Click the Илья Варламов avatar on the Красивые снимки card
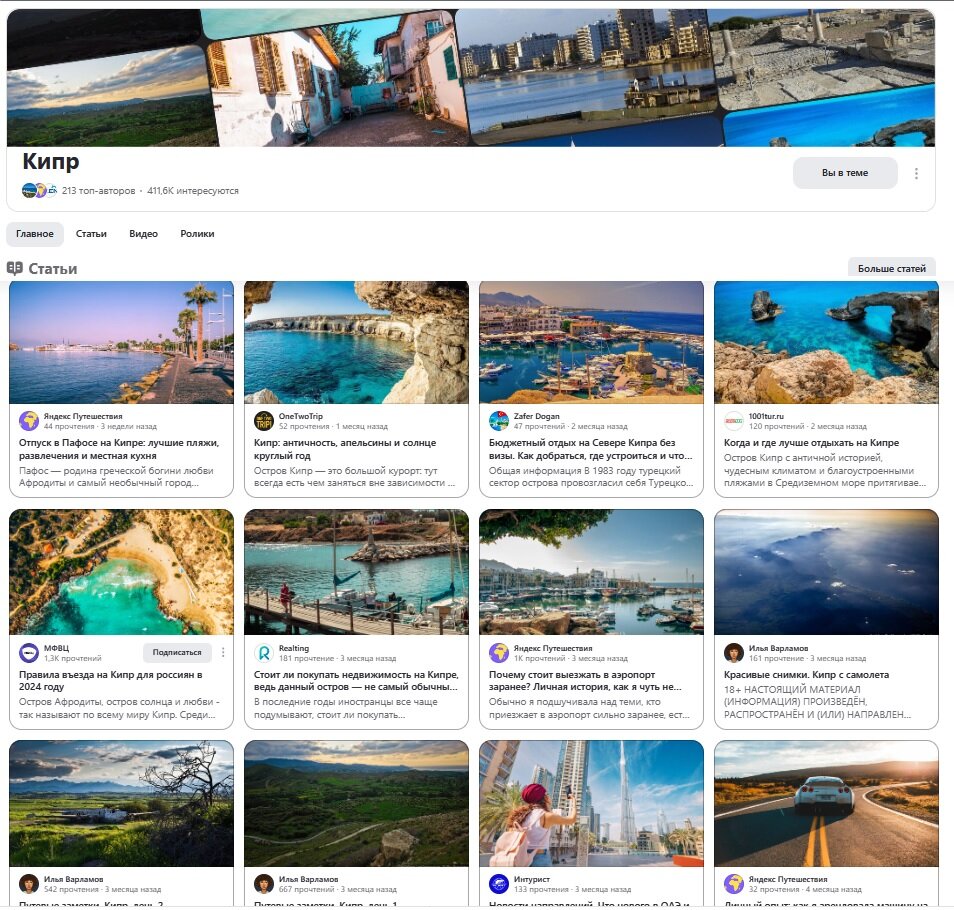This screenshot has width=954, height=910. (x=734, y=653)
